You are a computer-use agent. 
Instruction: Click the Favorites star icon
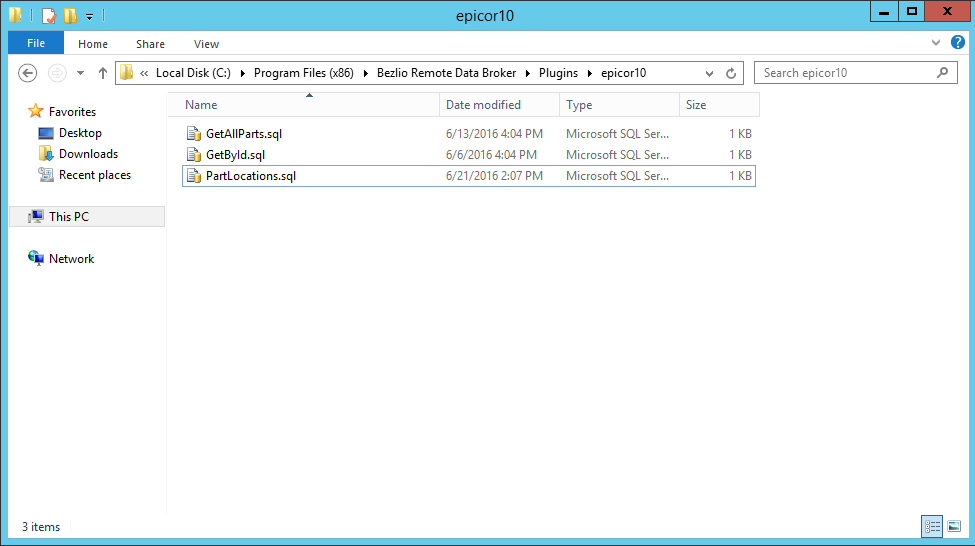(35, 111)
